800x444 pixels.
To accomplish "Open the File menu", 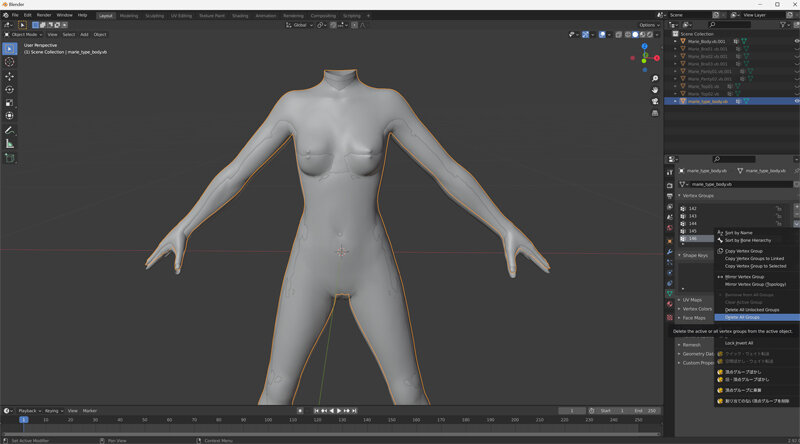I will click(15, 15).
